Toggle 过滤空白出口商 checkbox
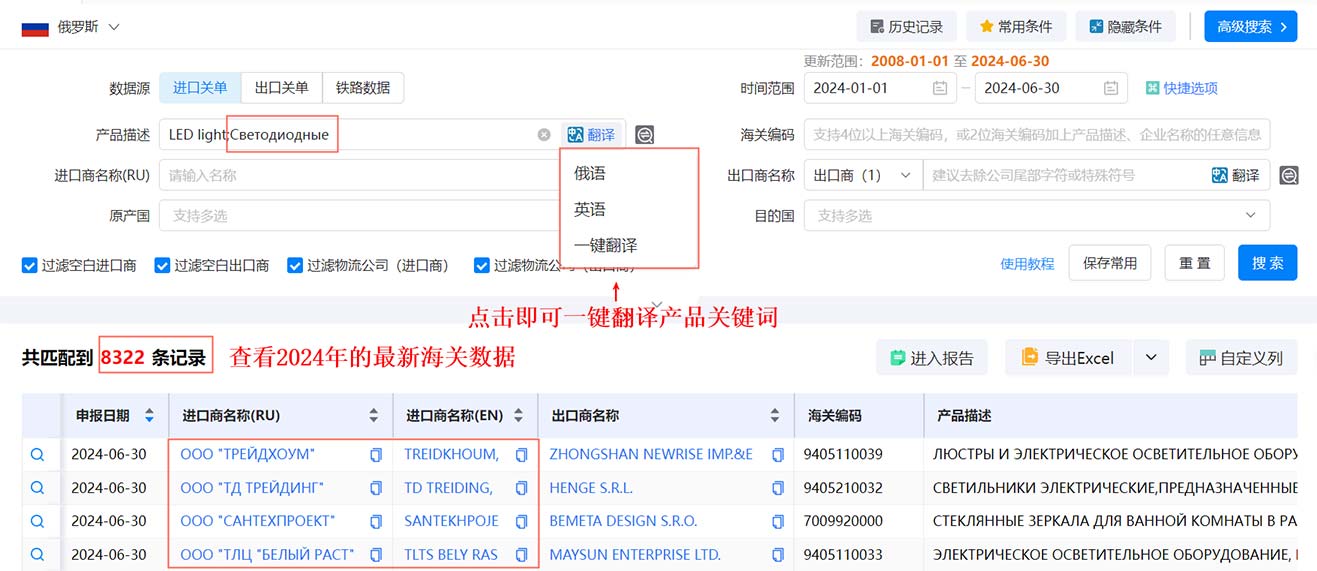The height and width of the screenshot is (571, 1317). (162, 266)
